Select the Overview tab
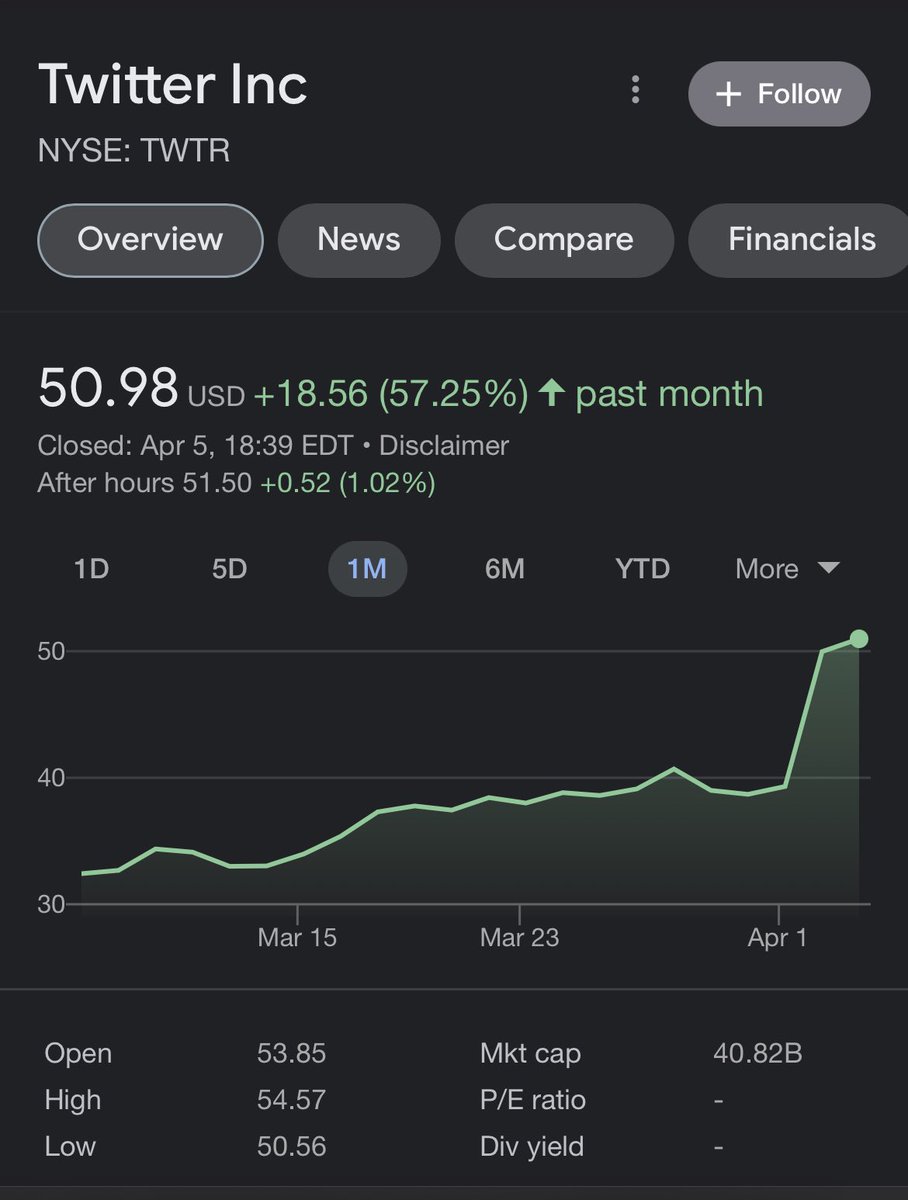 (x=150, y=240)
